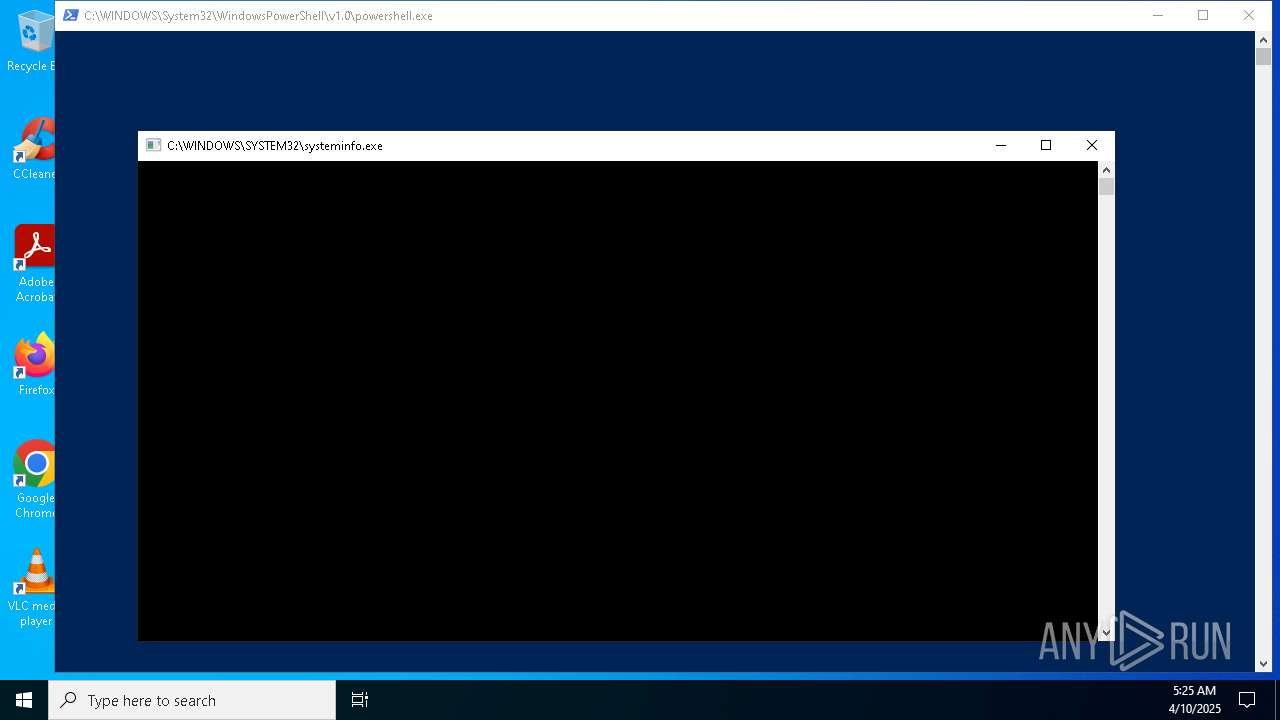Maximize the systeminfo.exe window

[1046, 145]
